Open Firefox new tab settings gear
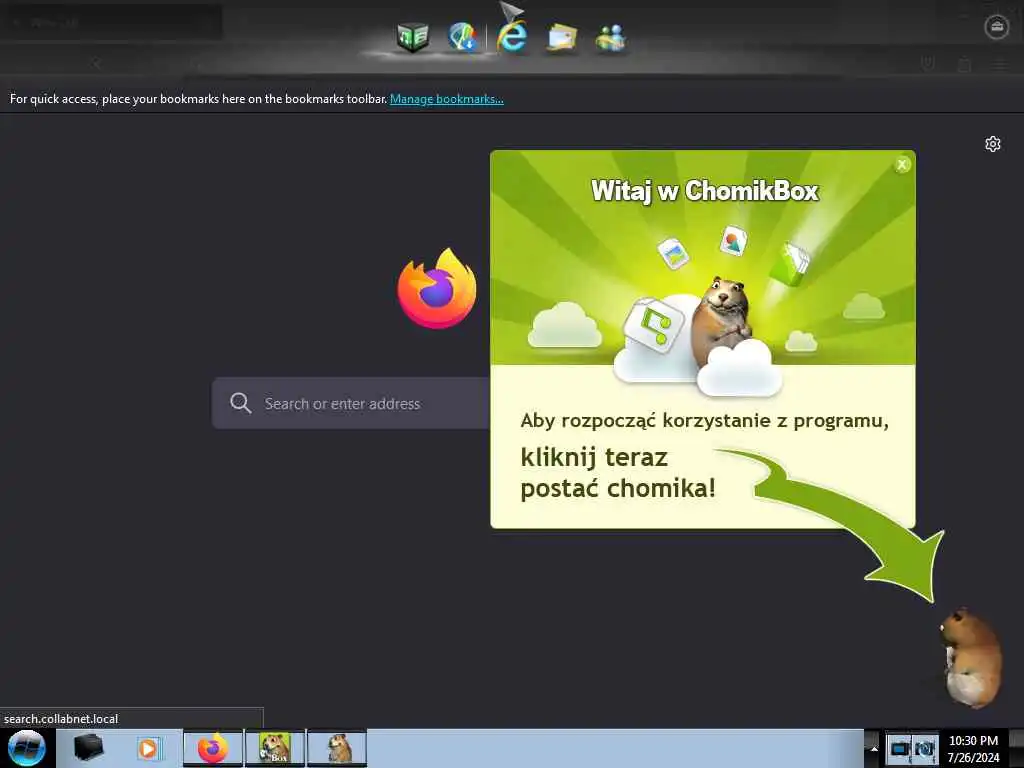The image size is (1024, 768). pyautogui.click(x=993, y=144)
